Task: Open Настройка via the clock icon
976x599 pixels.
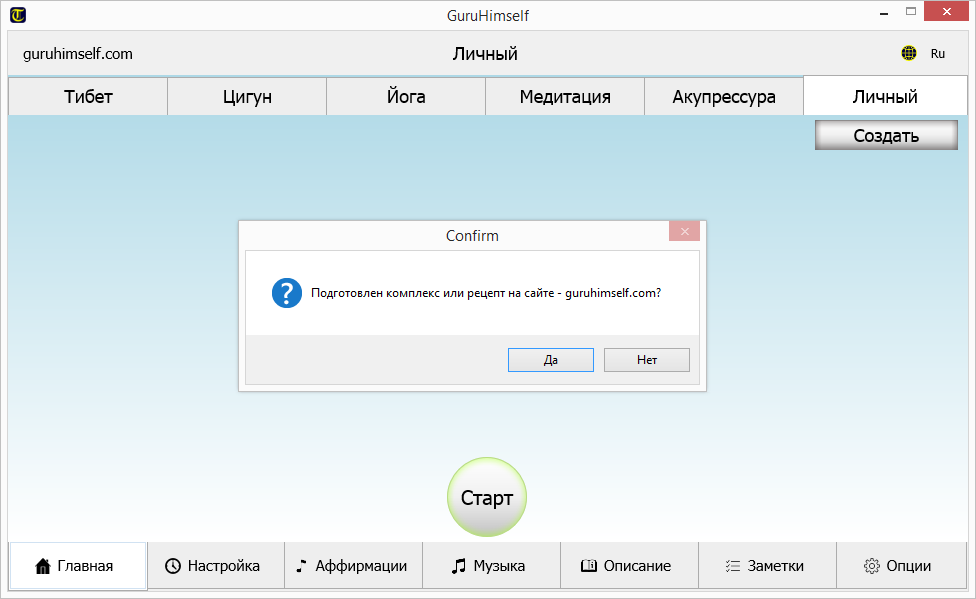Action: [173, 566]
